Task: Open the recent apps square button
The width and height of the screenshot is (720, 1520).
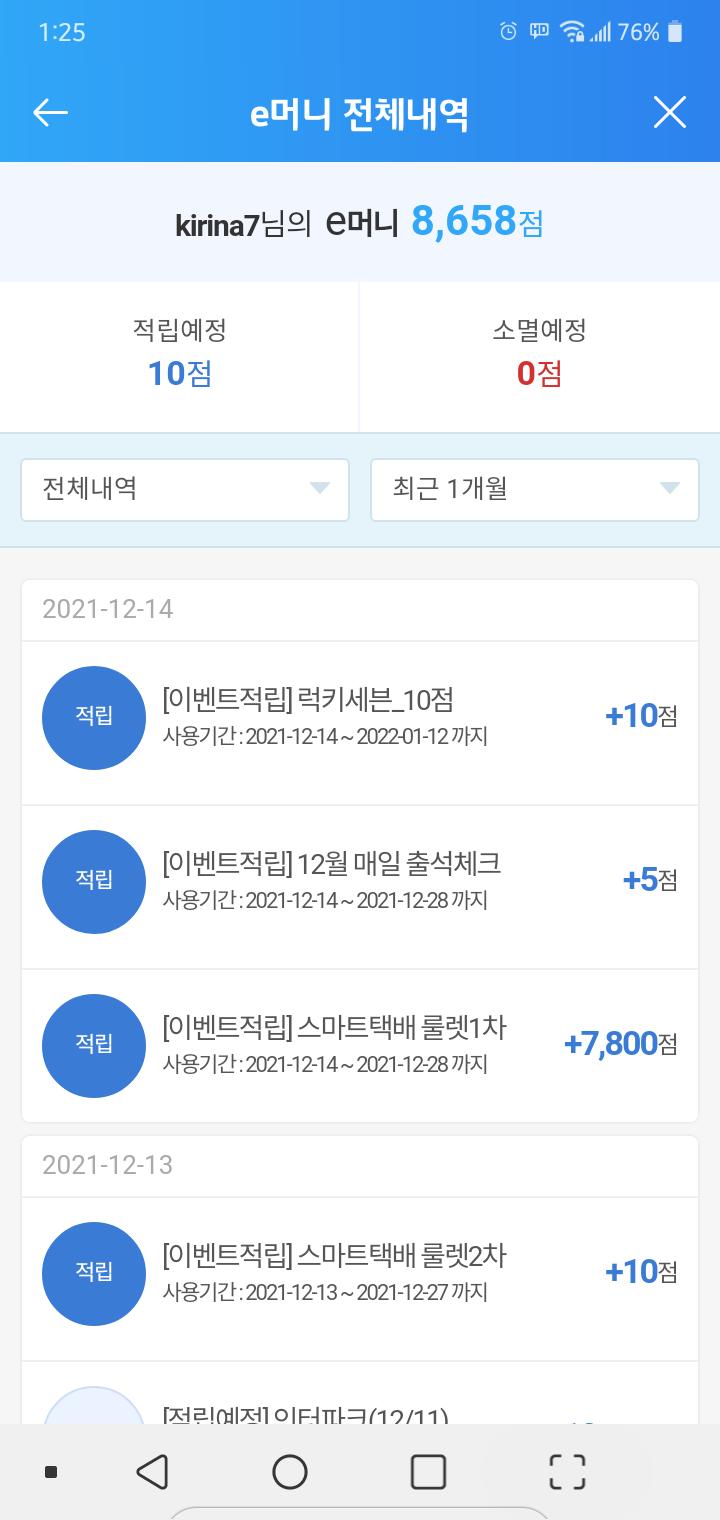Action: tap(428, 1471)
